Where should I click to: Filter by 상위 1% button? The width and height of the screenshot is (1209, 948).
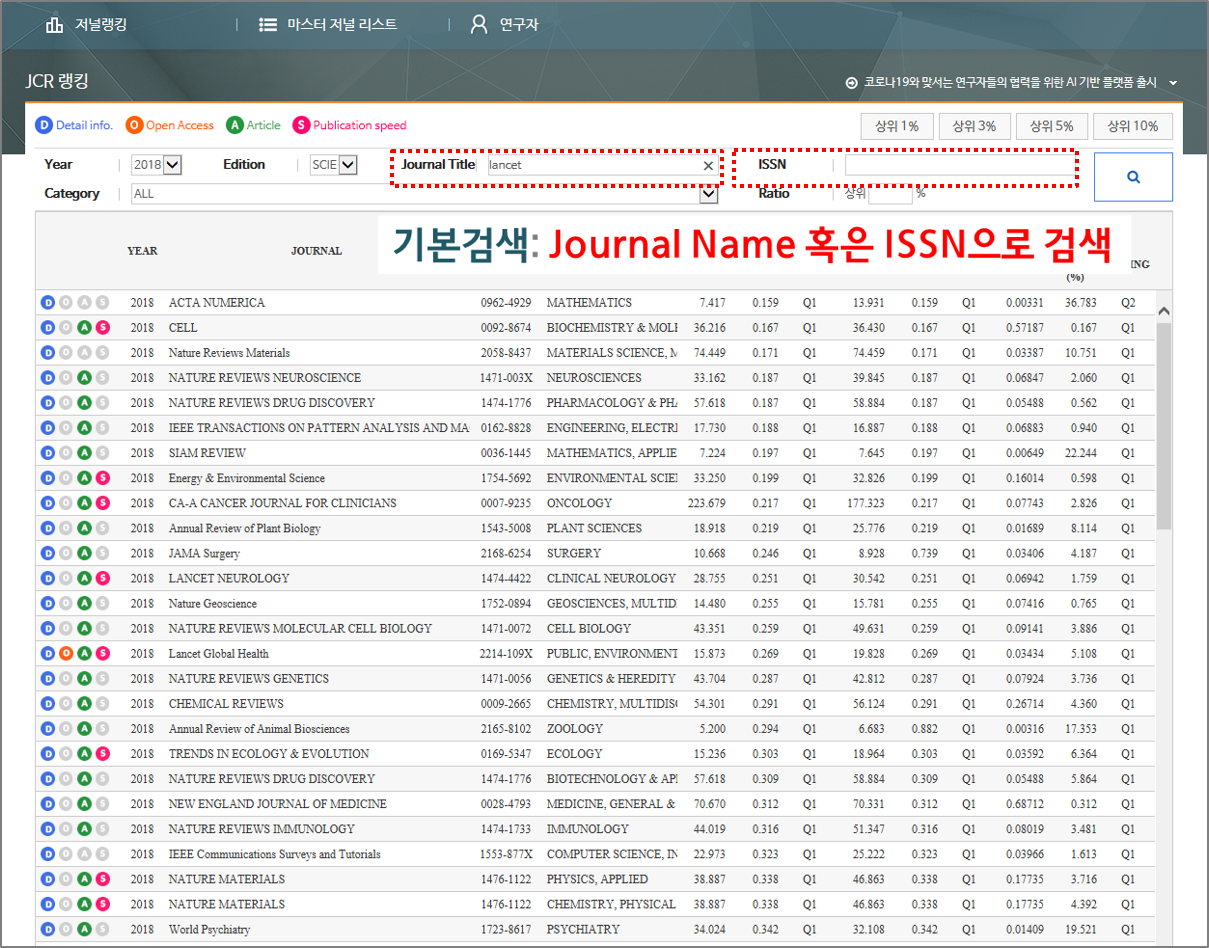point(897,126)
